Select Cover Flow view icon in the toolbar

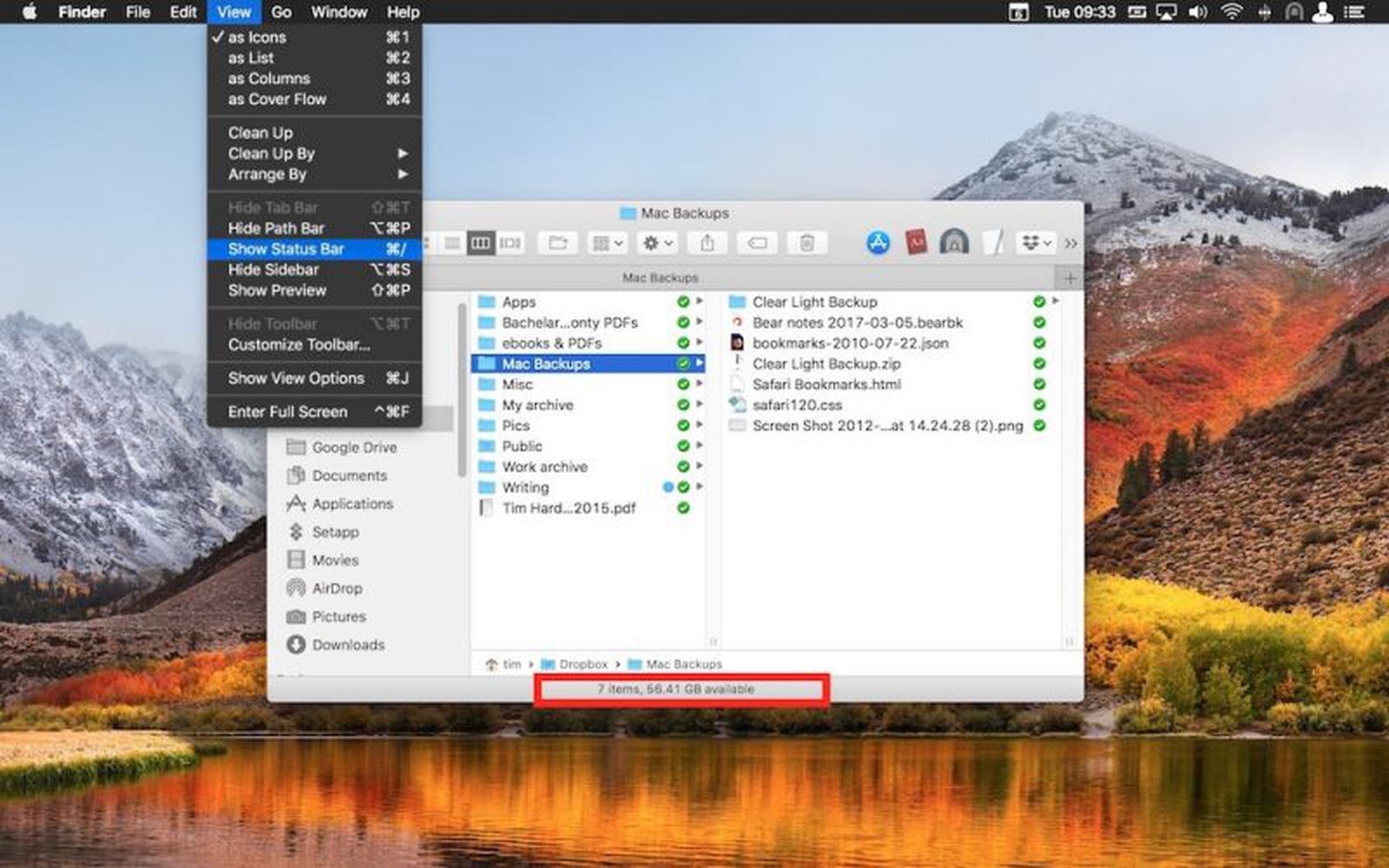pos(510,244)
